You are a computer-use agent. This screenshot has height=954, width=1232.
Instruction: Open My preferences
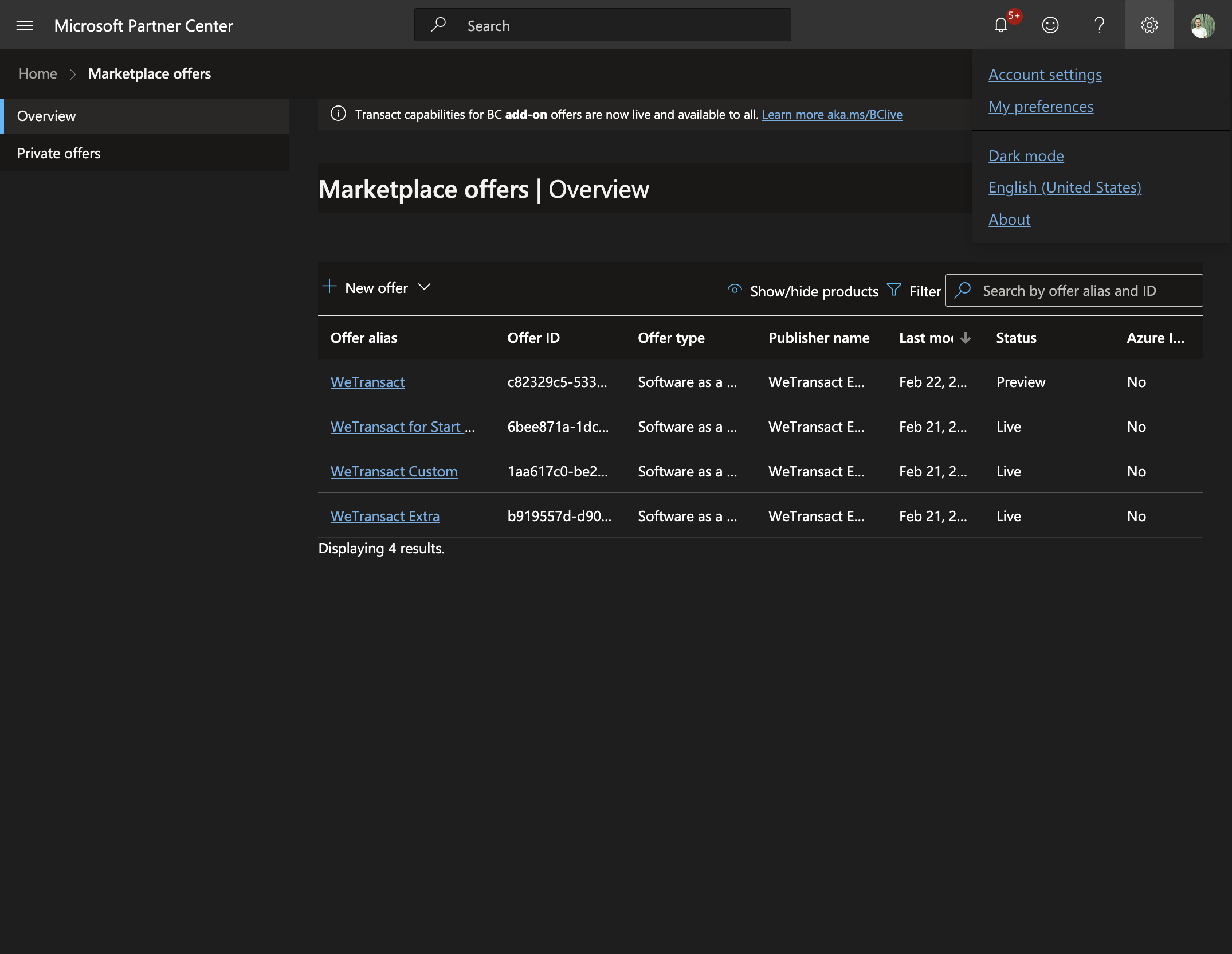click(1041, 107)
